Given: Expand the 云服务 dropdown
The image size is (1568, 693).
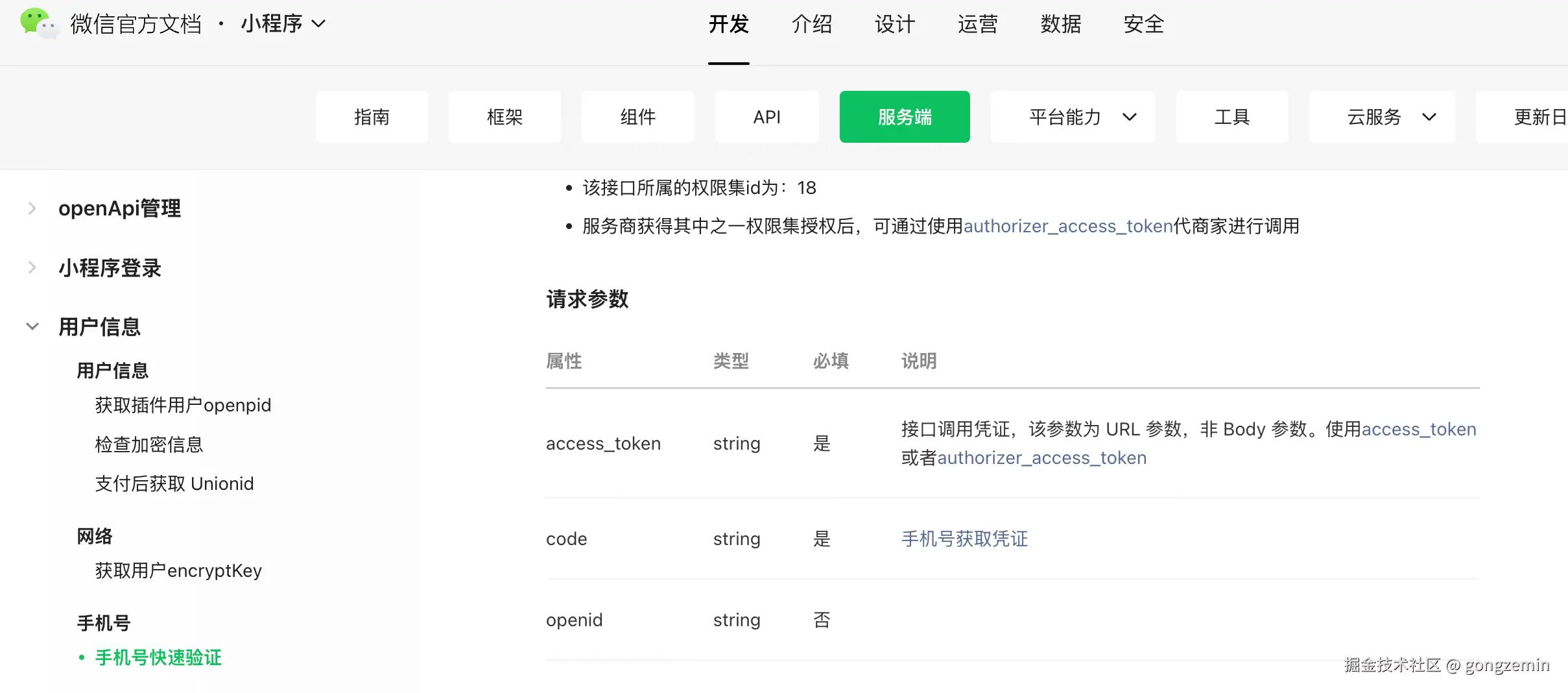Looking at the screenshot, I should [x=1382, y=117].
